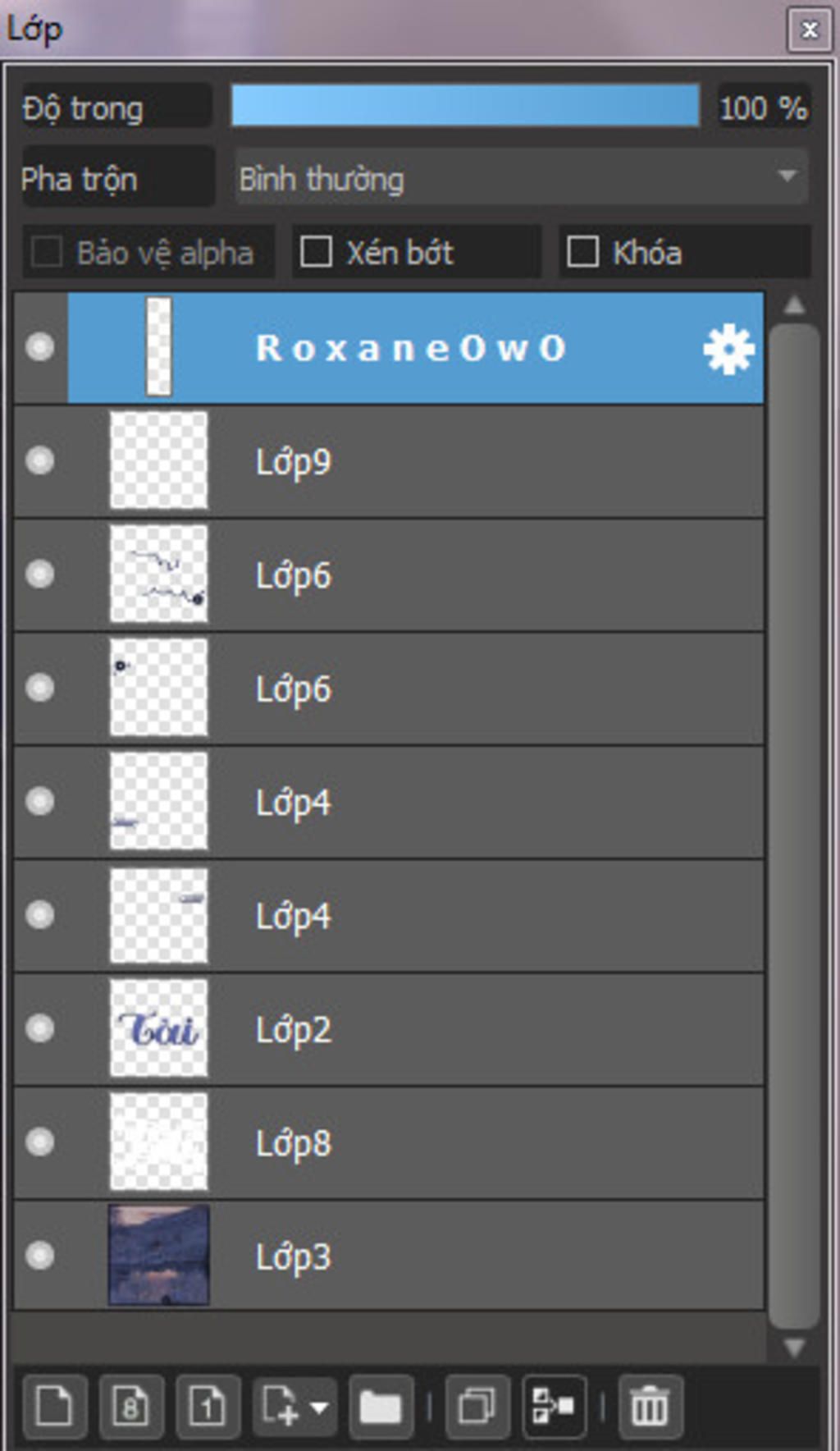
Task: Hide the Lớp9 layer
Action: coord(39,460)
